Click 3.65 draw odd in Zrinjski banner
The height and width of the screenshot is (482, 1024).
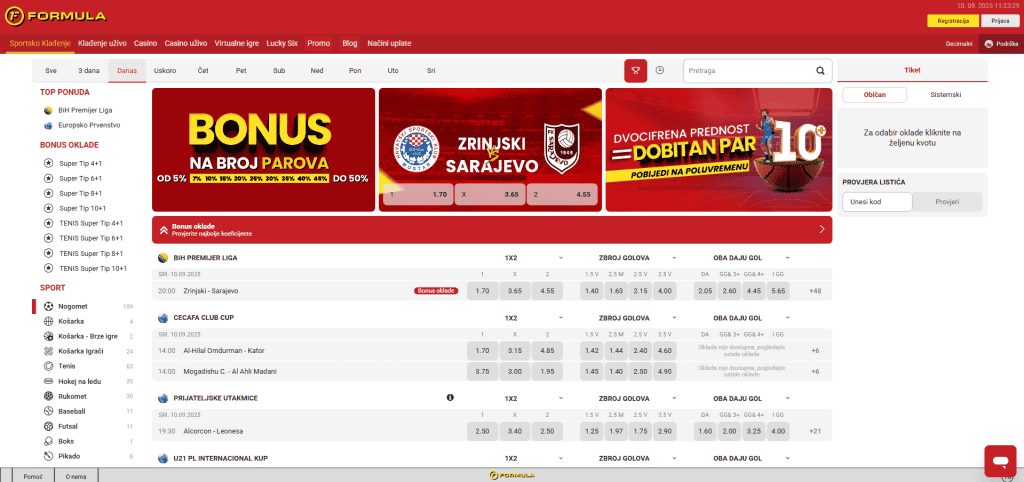coord(490,195)
